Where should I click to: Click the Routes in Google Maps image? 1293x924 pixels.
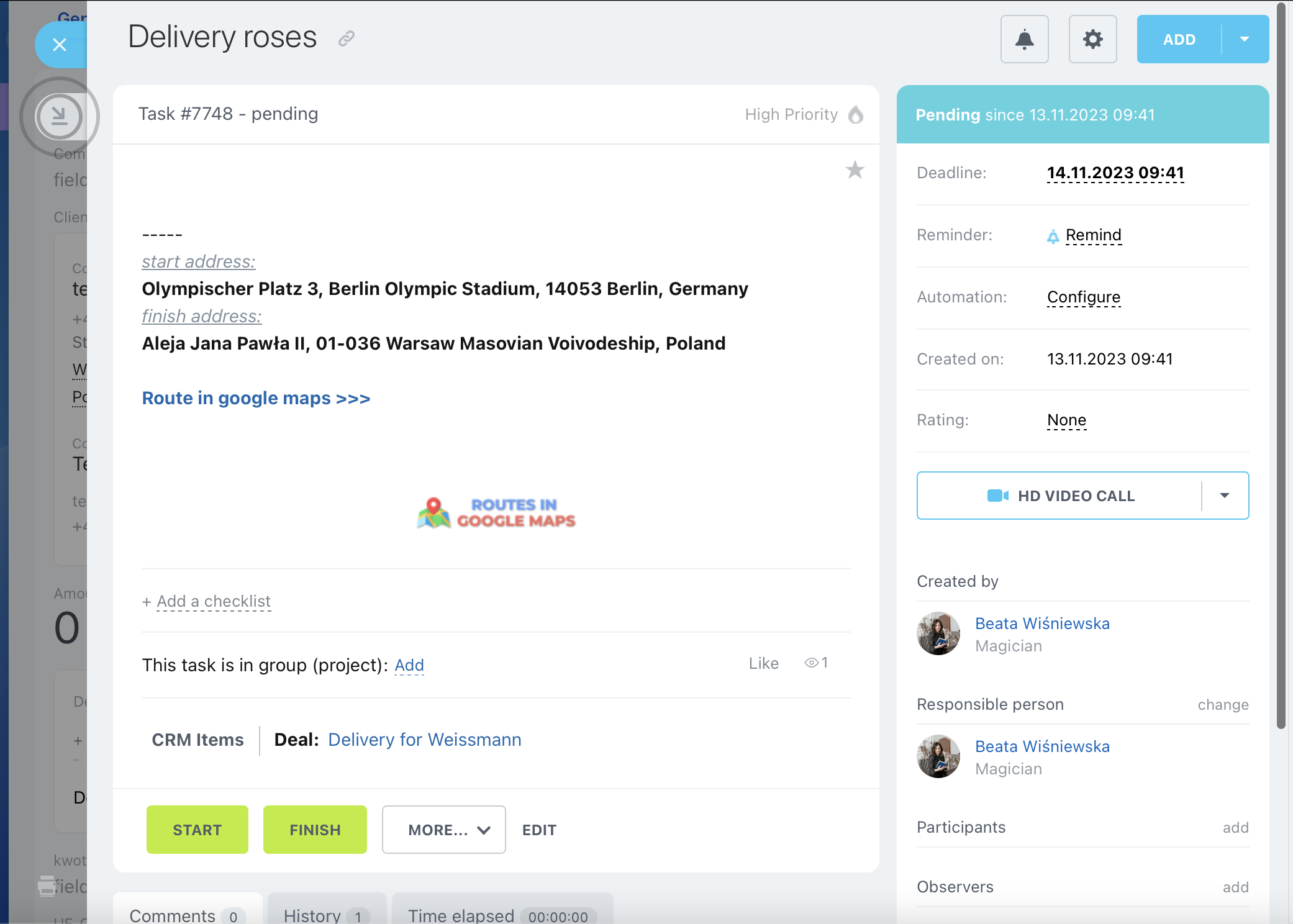496,513
